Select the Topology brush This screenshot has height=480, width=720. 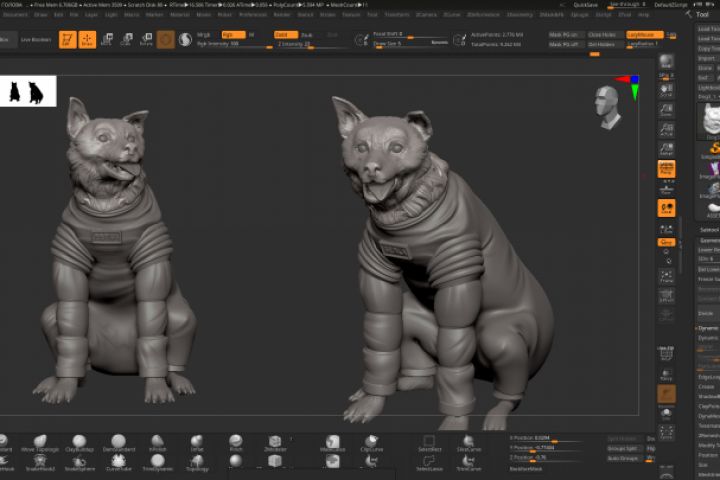197,463
